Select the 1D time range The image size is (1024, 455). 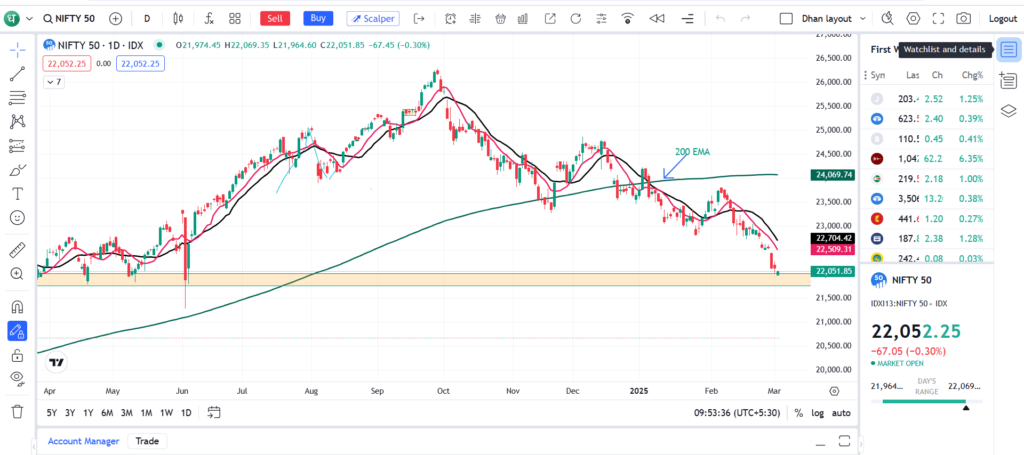pos(186,413)
